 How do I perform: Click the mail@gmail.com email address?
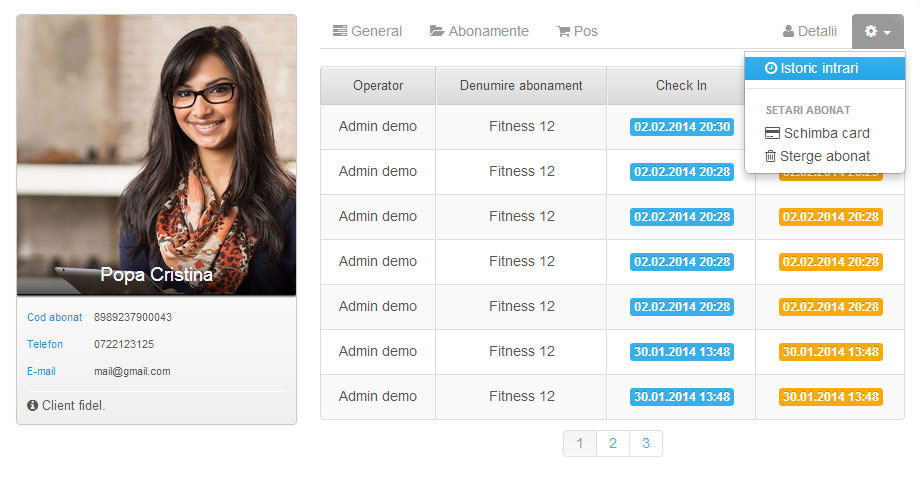point(132,371)
